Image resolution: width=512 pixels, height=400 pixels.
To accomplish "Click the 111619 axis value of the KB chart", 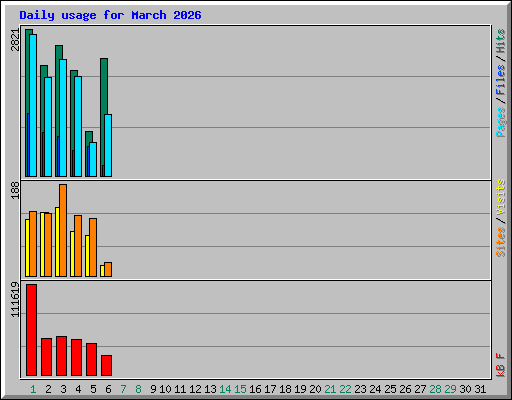I will pyautogui.click(x=15, y=300).
